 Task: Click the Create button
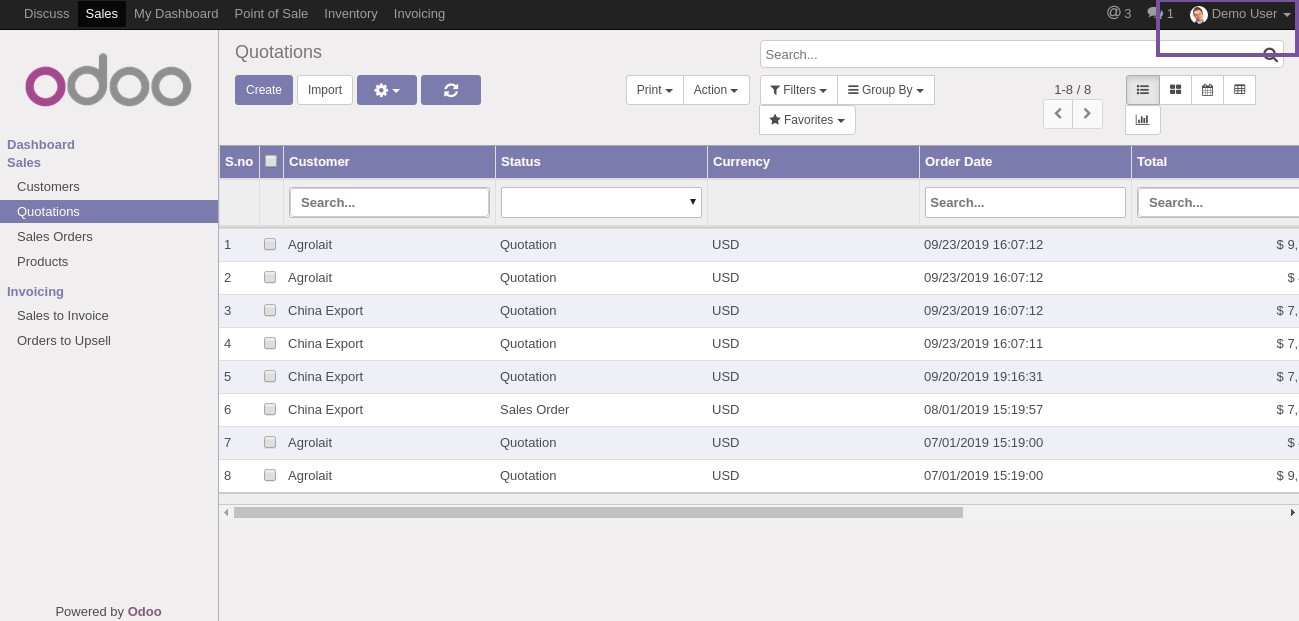tap(264, 90)
